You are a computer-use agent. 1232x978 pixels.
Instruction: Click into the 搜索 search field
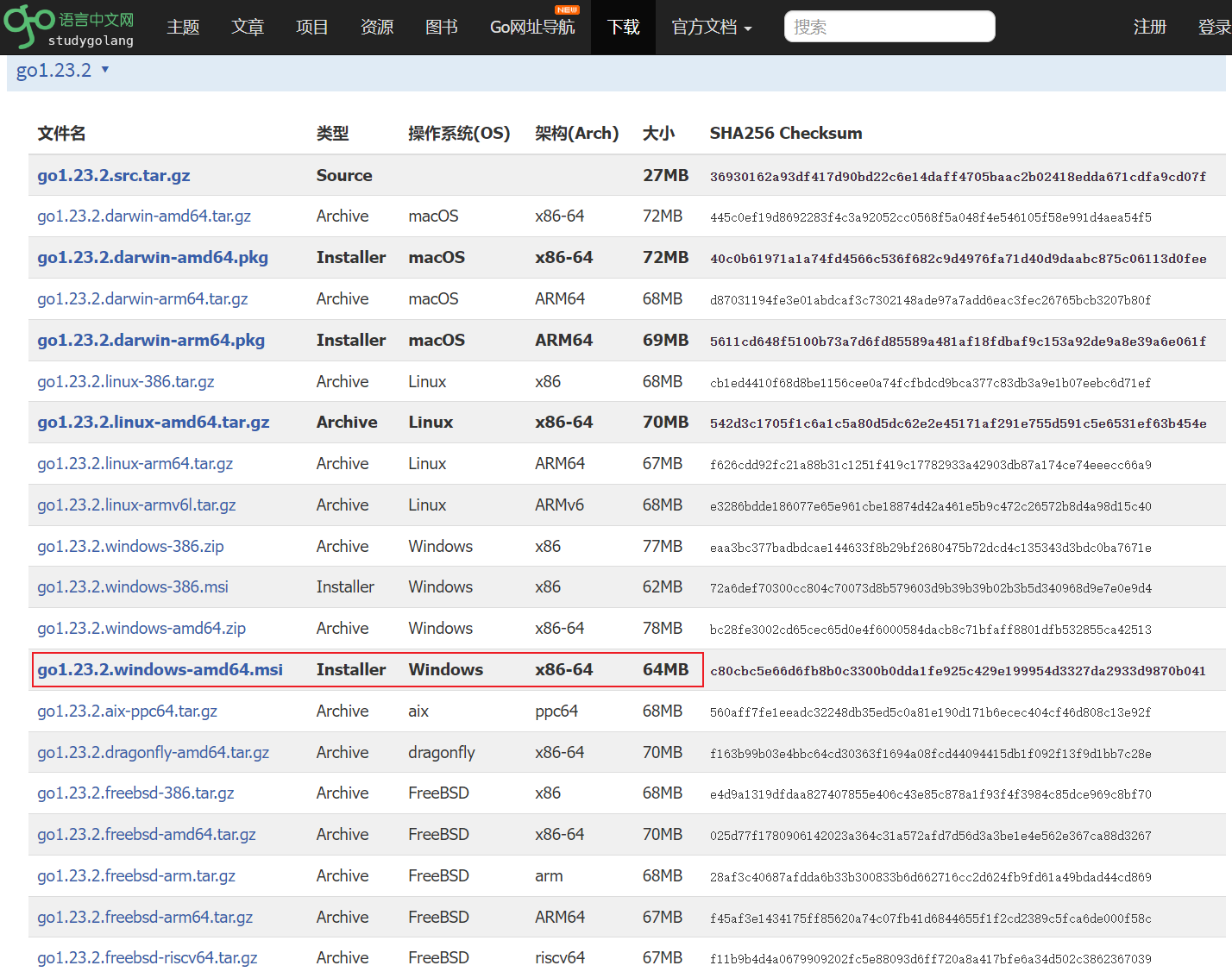(x=889, y=27)
